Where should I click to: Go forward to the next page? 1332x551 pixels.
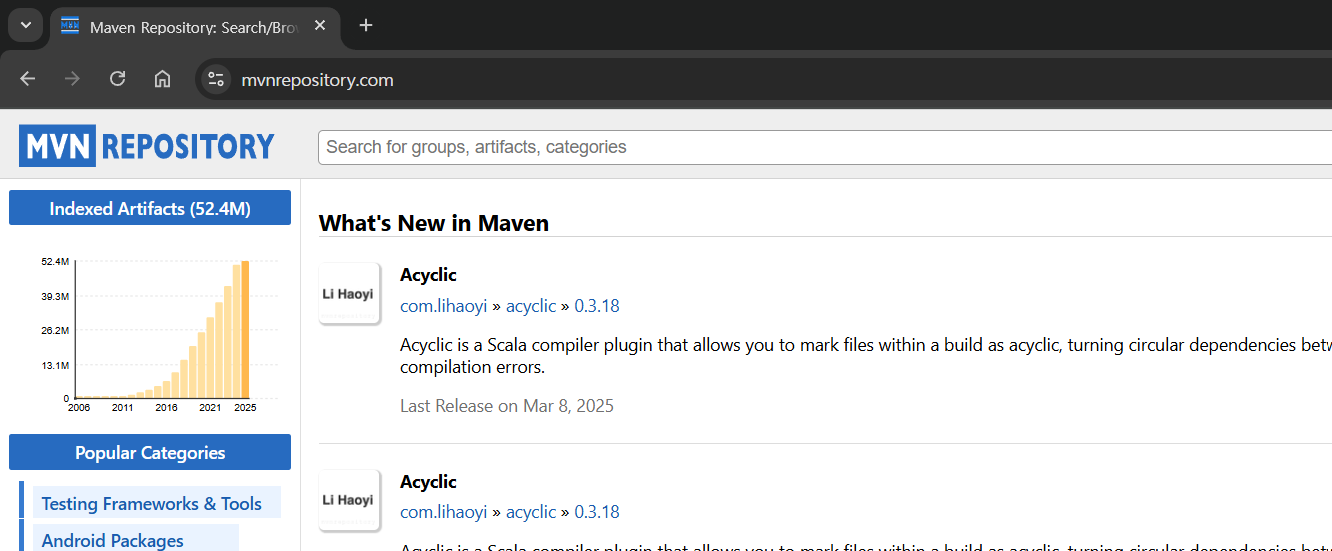tap(72, 79)
